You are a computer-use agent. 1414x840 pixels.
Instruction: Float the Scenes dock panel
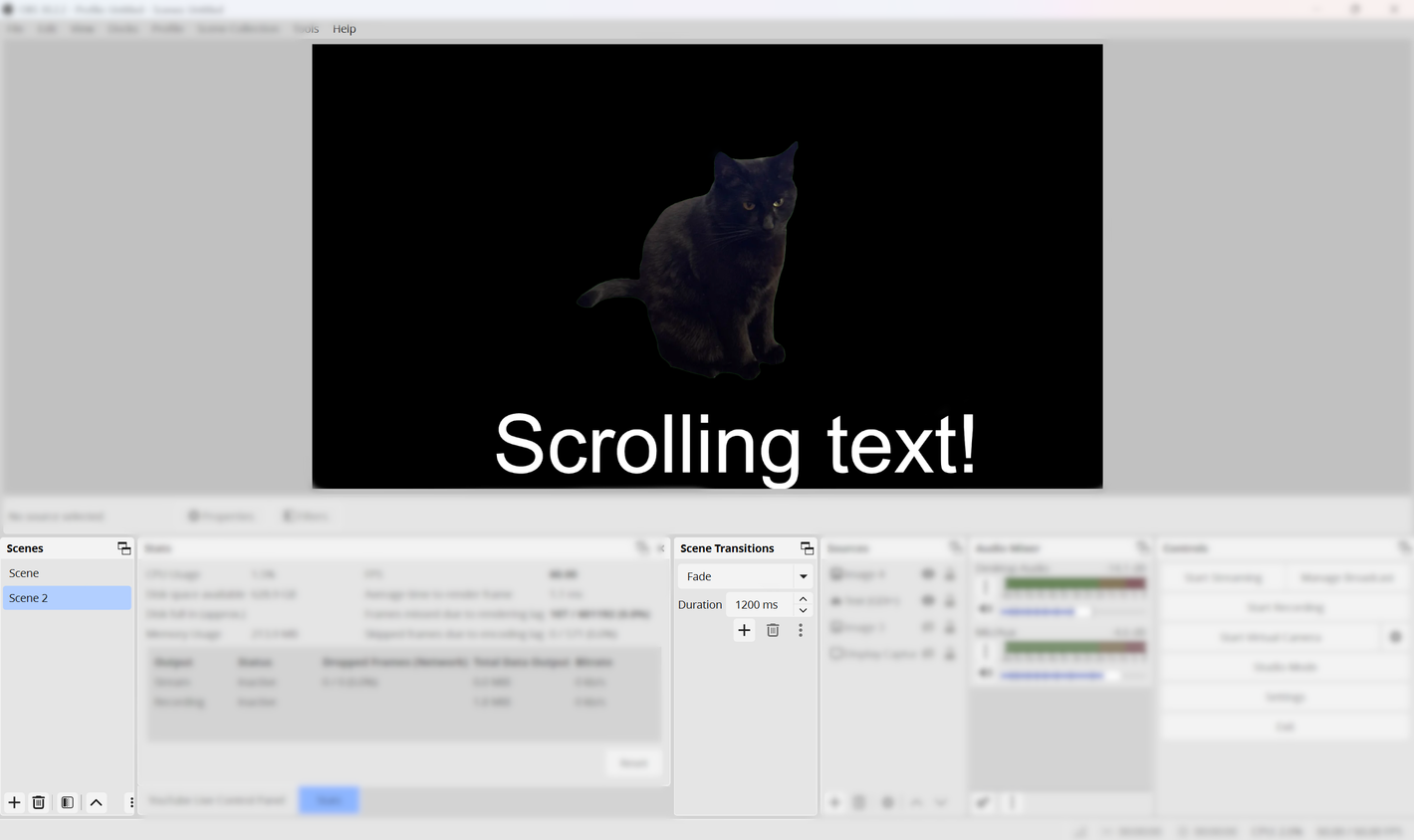[x=124, y=548]
